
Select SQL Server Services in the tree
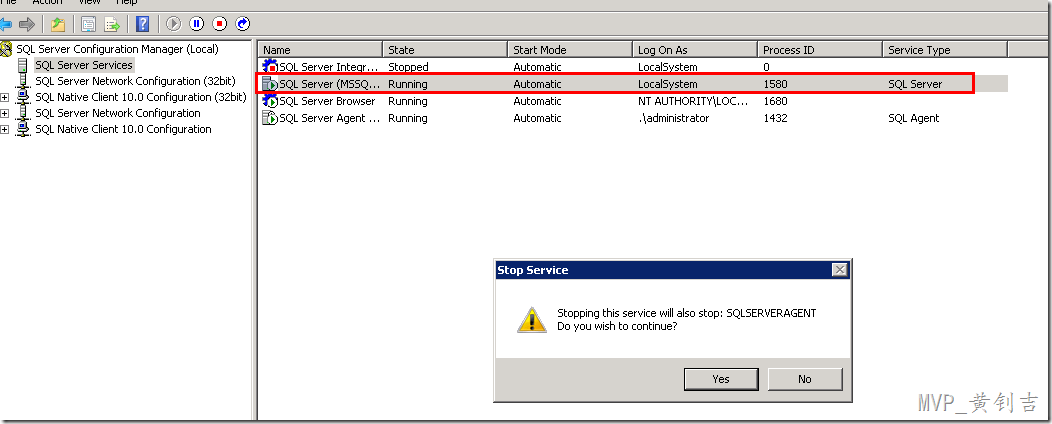point(84,65)
